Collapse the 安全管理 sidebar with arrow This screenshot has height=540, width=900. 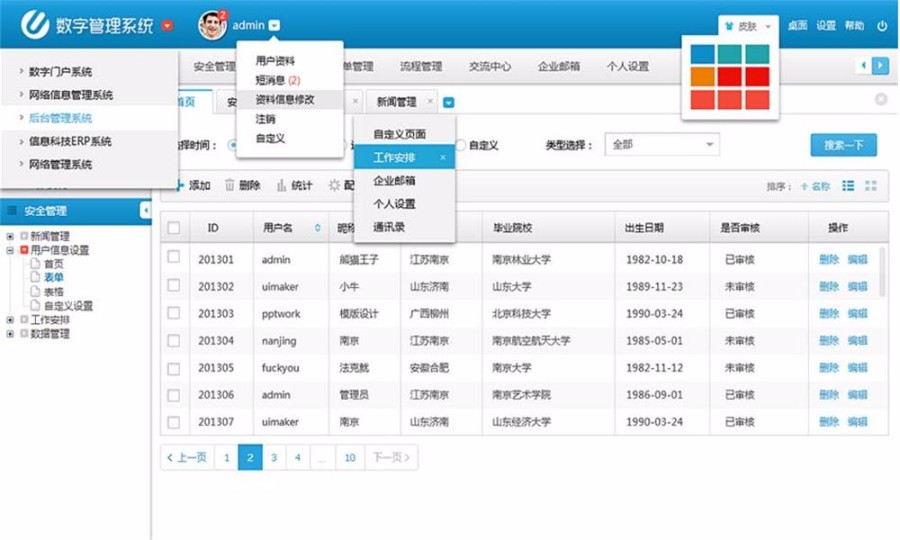point(146,211)
